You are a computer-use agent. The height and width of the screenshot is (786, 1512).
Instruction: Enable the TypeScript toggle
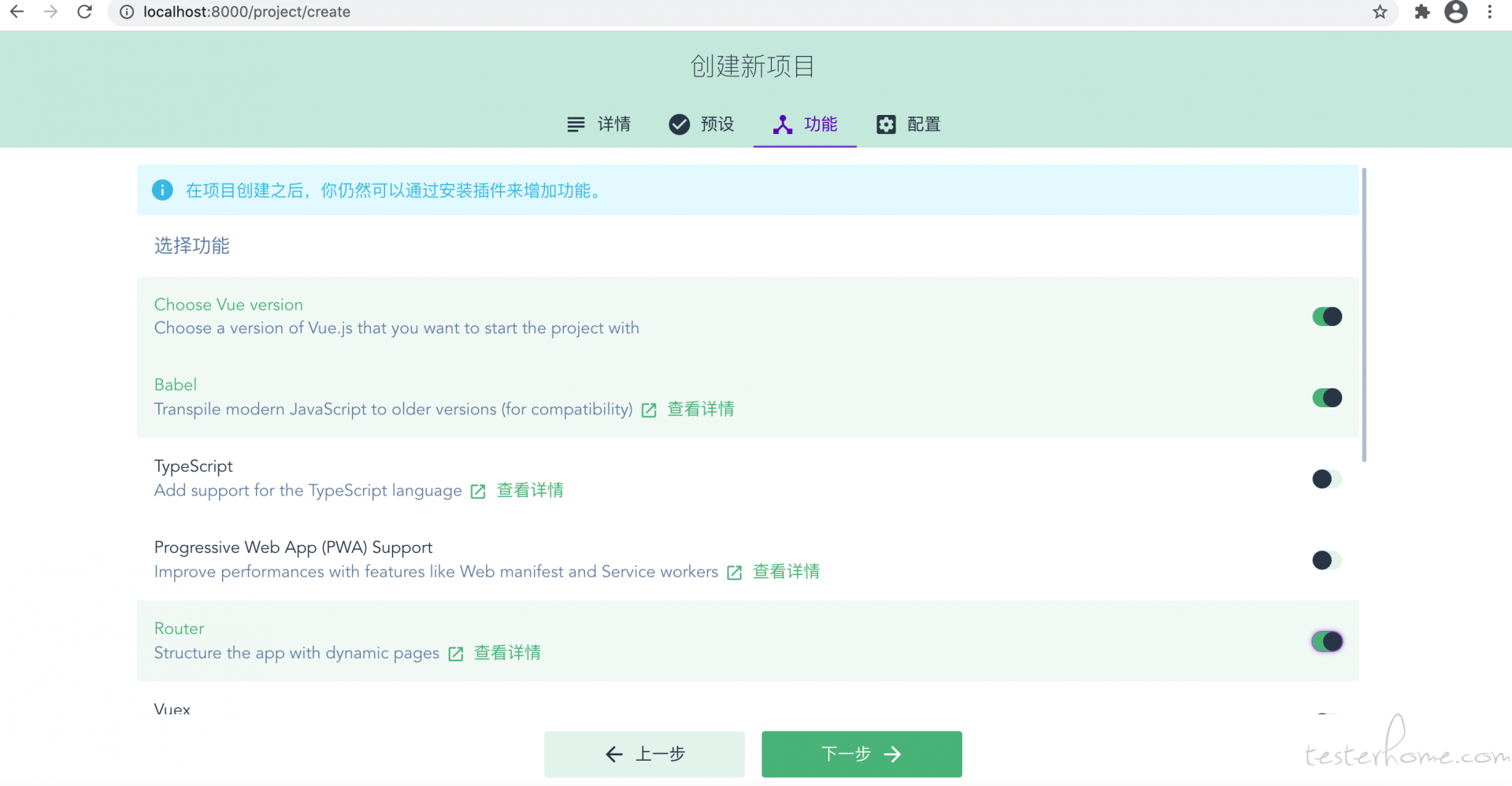point(1327,479)
